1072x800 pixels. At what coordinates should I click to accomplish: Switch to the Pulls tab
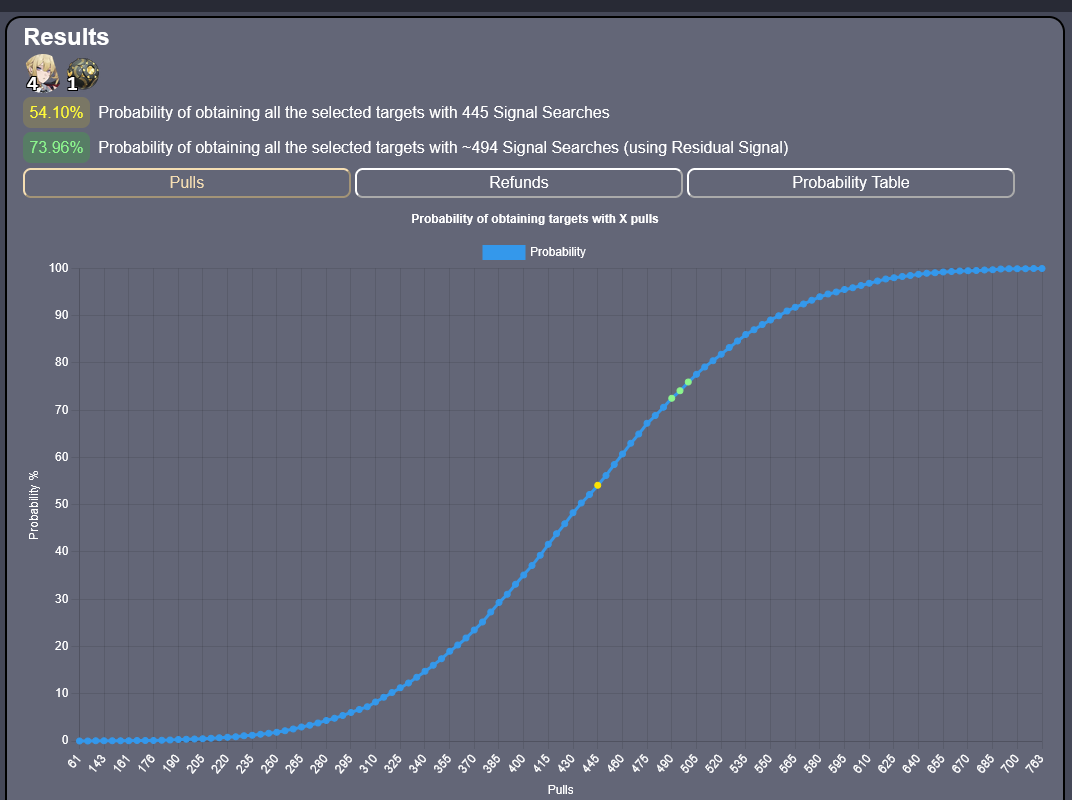[187, 183]
